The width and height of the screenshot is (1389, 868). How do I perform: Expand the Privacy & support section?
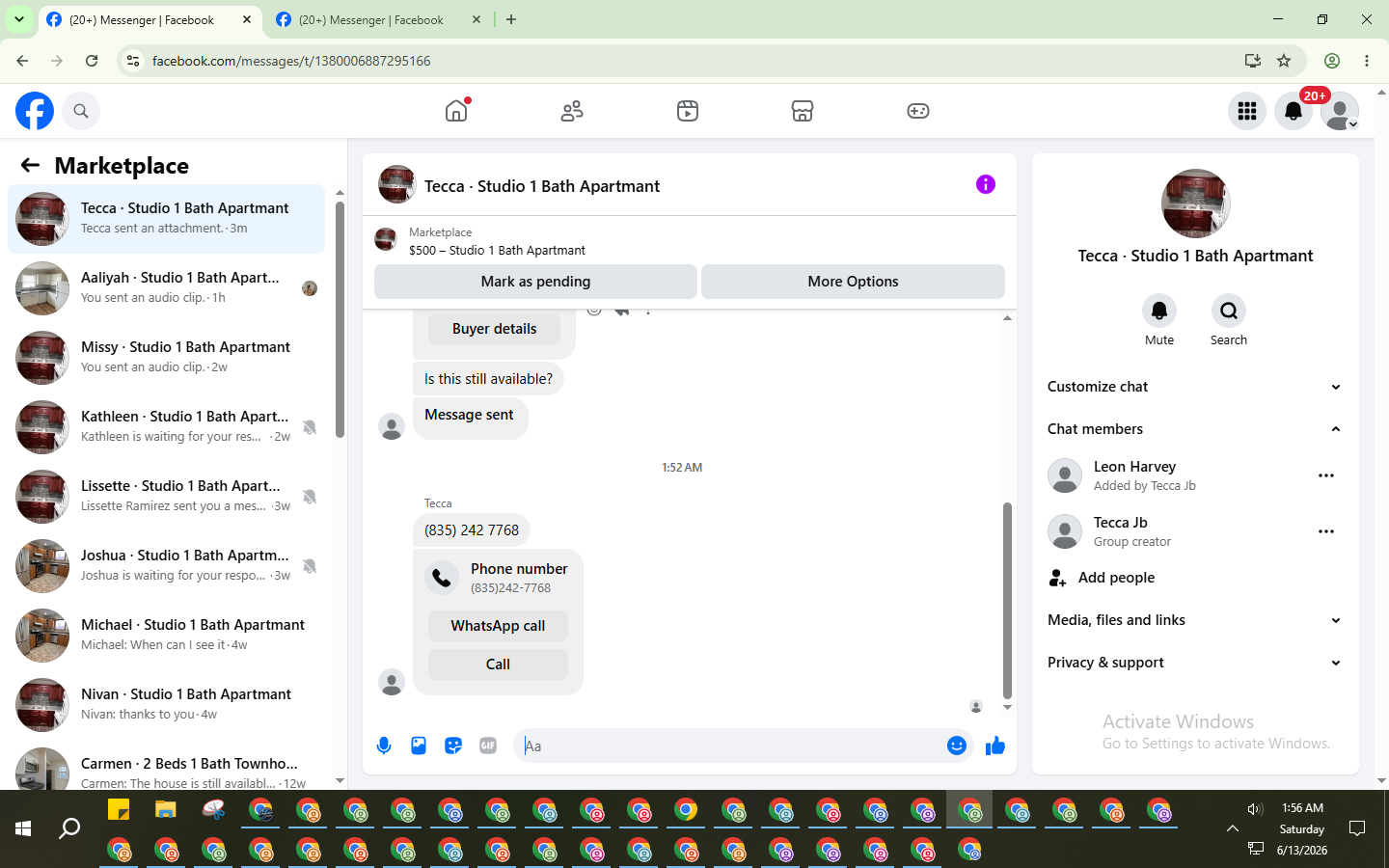(x=1195, y=663)
